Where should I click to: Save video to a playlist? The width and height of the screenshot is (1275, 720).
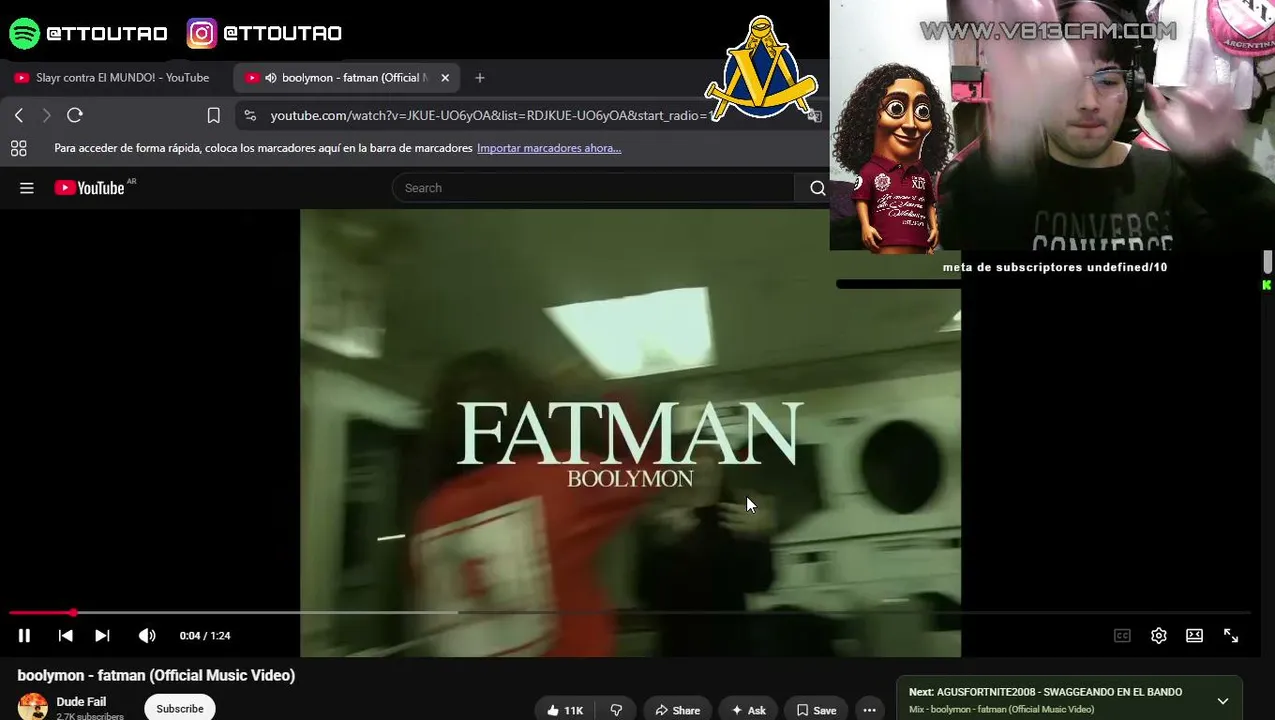tap(816, 710)
